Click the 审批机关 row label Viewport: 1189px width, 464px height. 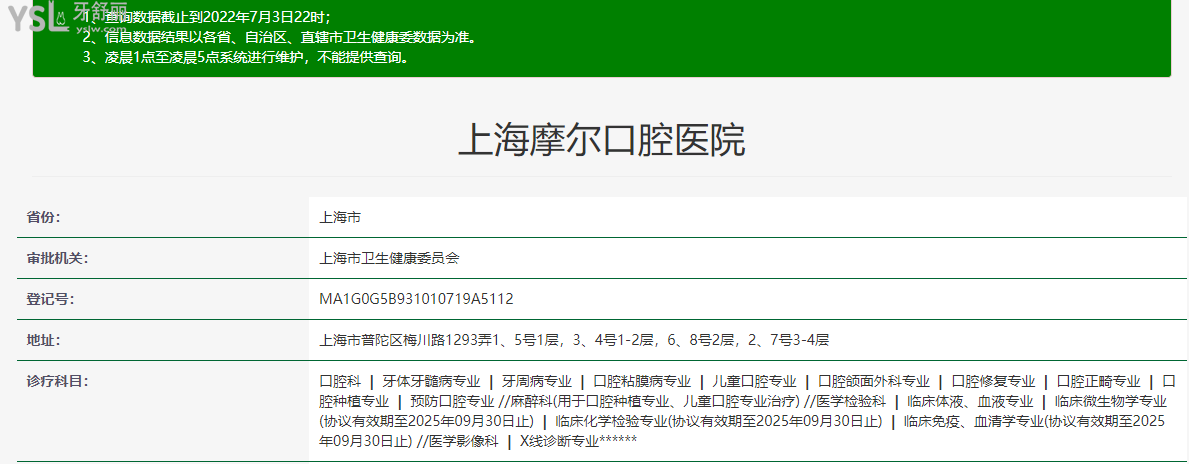[57, 258]
